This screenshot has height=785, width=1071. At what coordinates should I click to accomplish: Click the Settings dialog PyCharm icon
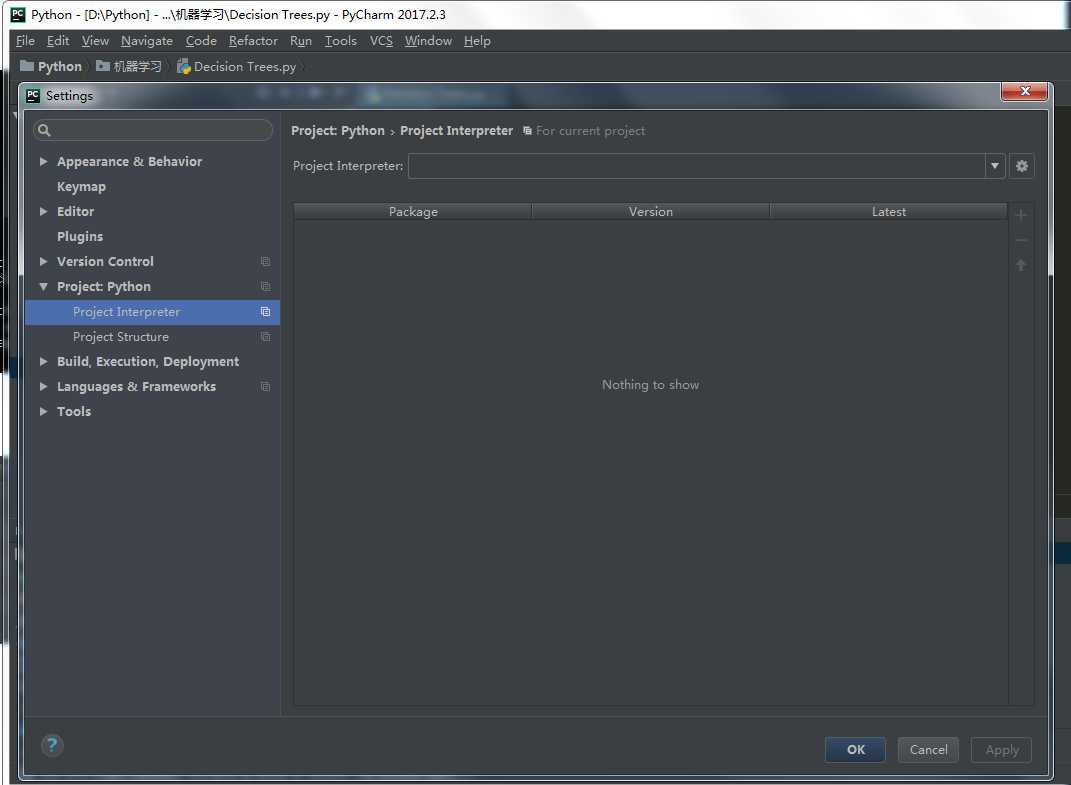click(x=33, y=96)
